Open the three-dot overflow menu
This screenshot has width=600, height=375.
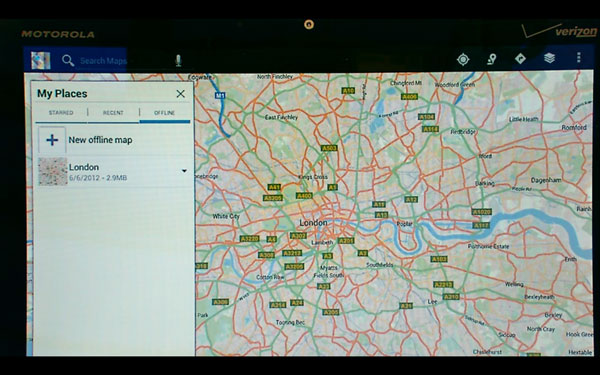579,57
